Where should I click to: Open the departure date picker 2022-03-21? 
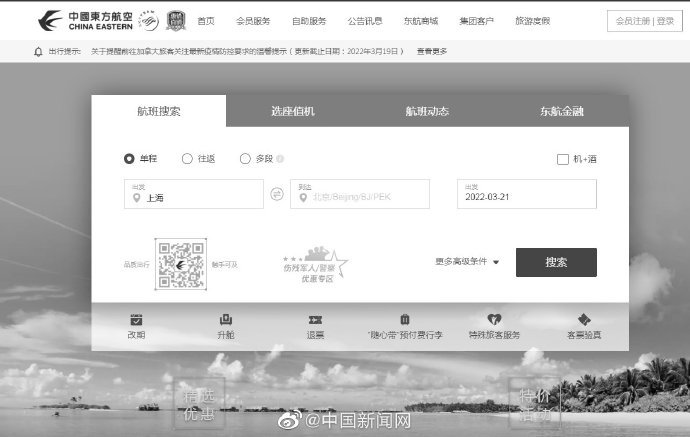coord(527,194)
